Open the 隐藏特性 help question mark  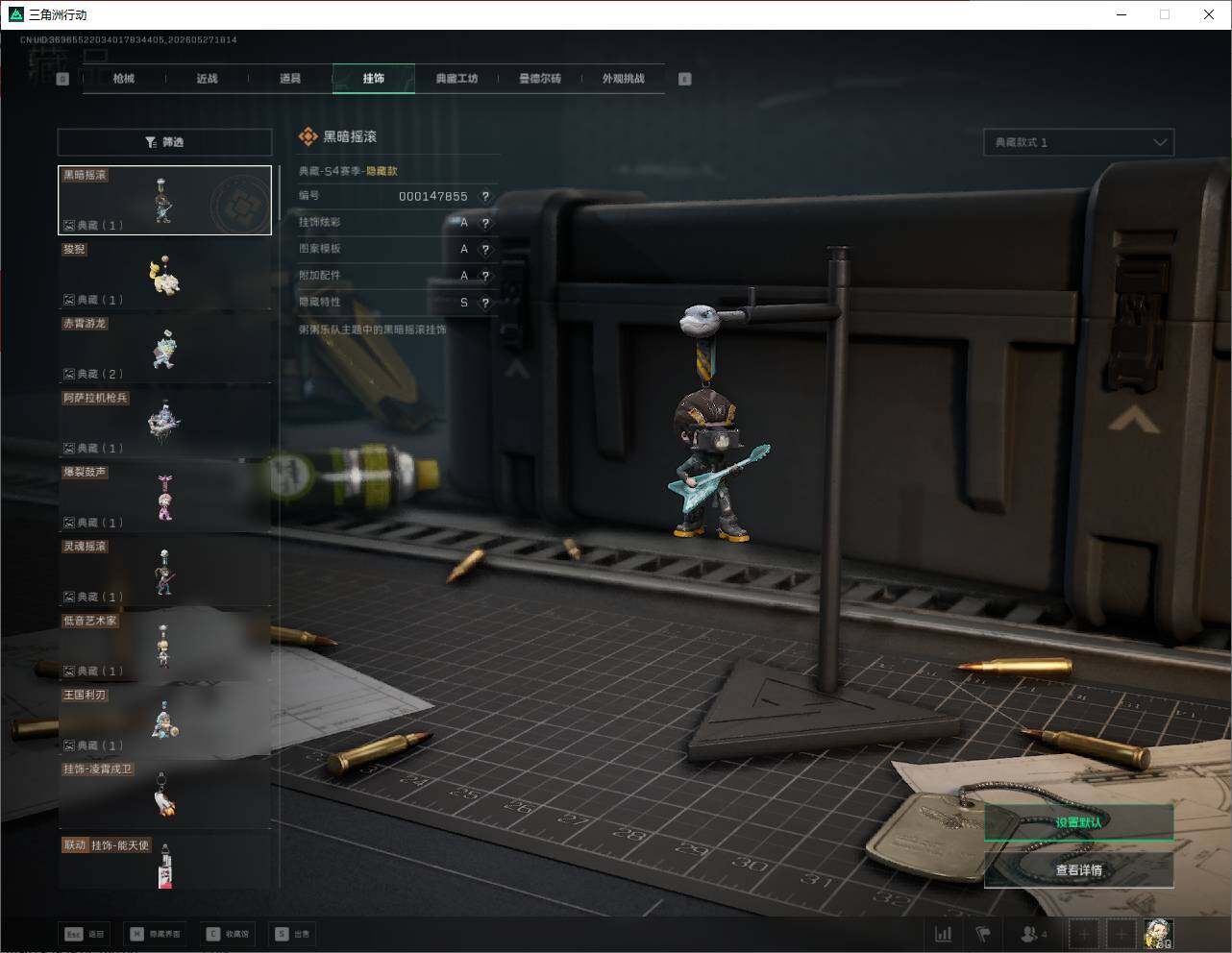tap(485, 302)
